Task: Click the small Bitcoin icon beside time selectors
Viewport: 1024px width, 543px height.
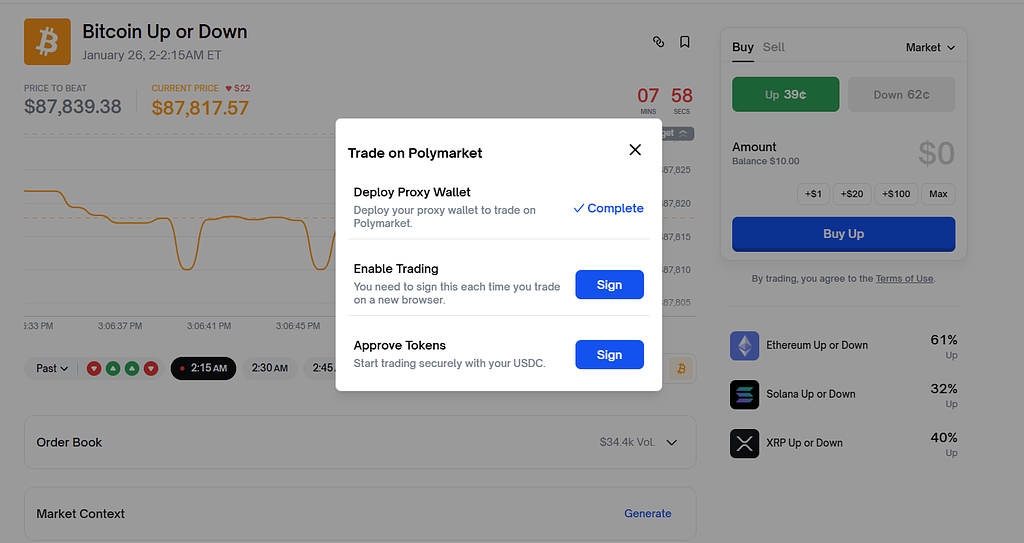Action: (x=683, y=369)
